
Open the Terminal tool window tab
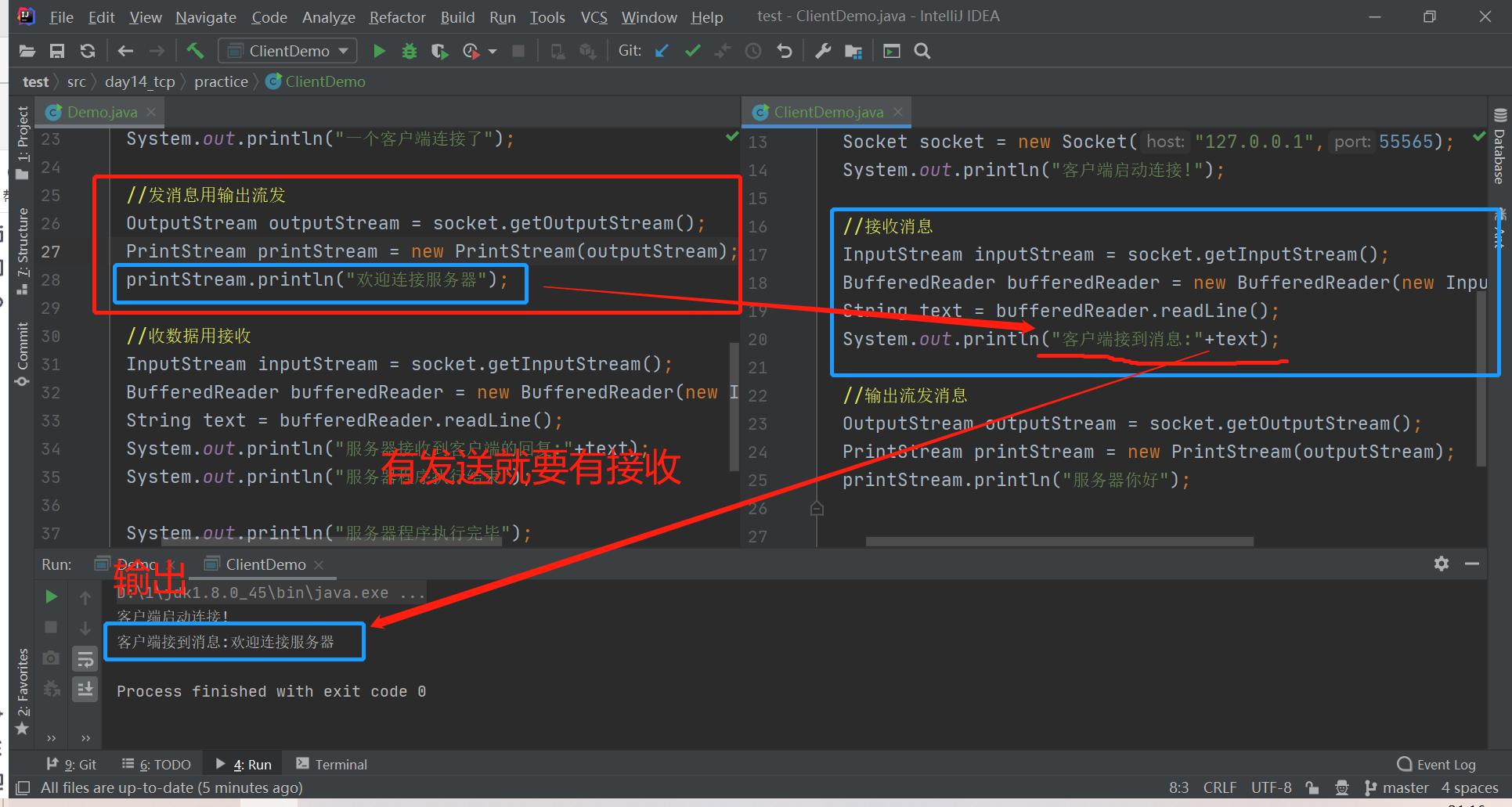pos(332,765)
